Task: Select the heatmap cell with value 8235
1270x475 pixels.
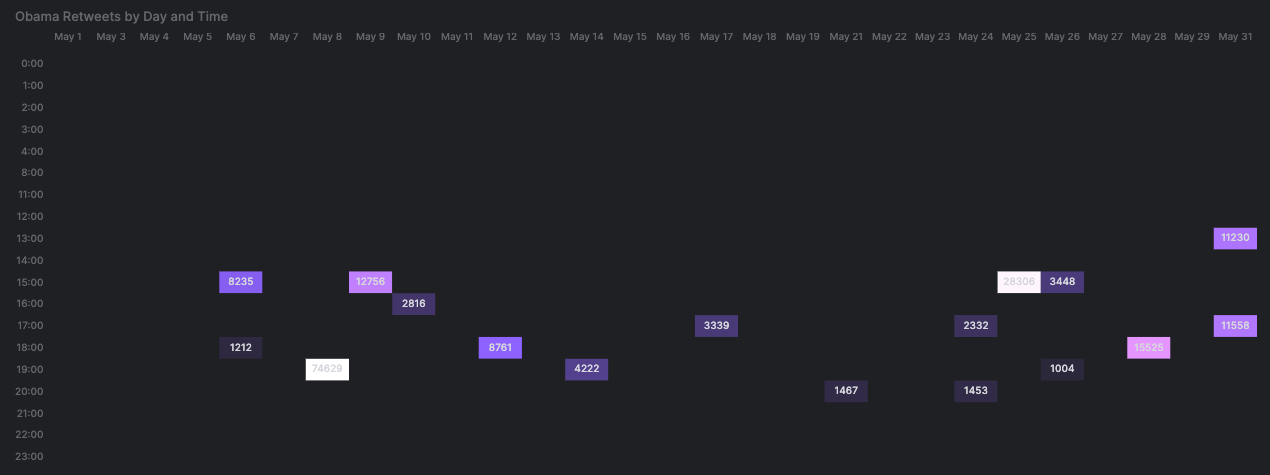Action: (x=240, y=282)
